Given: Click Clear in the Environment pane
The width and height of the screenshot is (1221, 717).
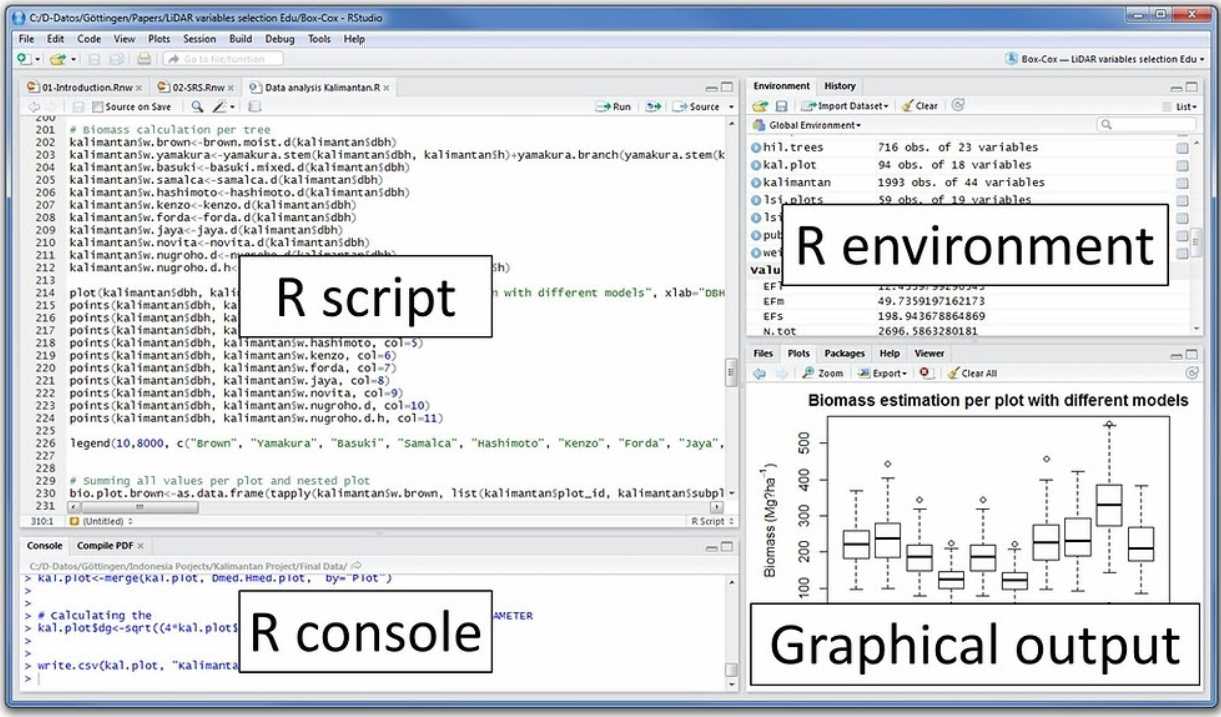Looking at the screenshot, I should pyautogui.click(x=920, y=105).
